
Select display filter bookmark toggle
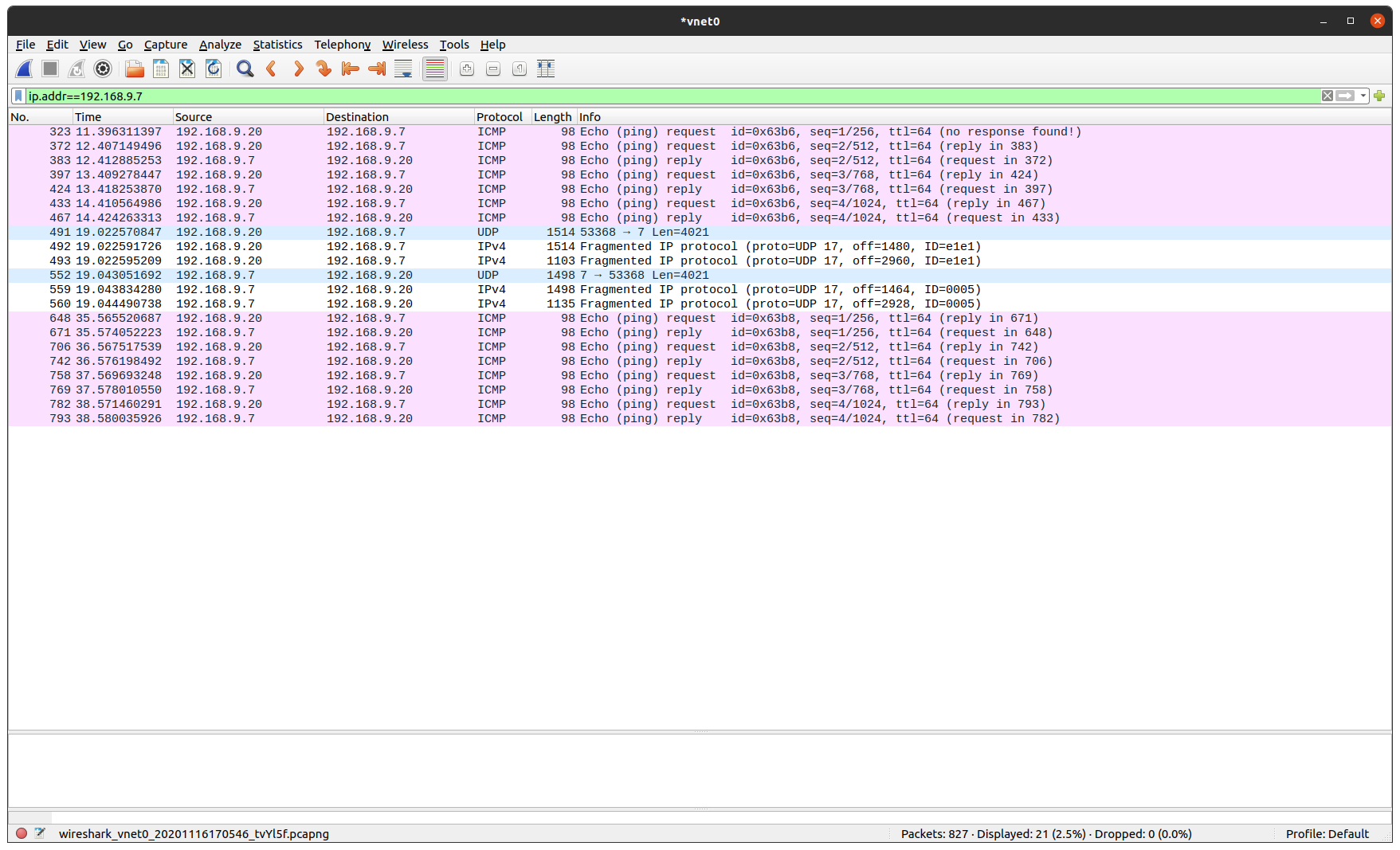18,96
